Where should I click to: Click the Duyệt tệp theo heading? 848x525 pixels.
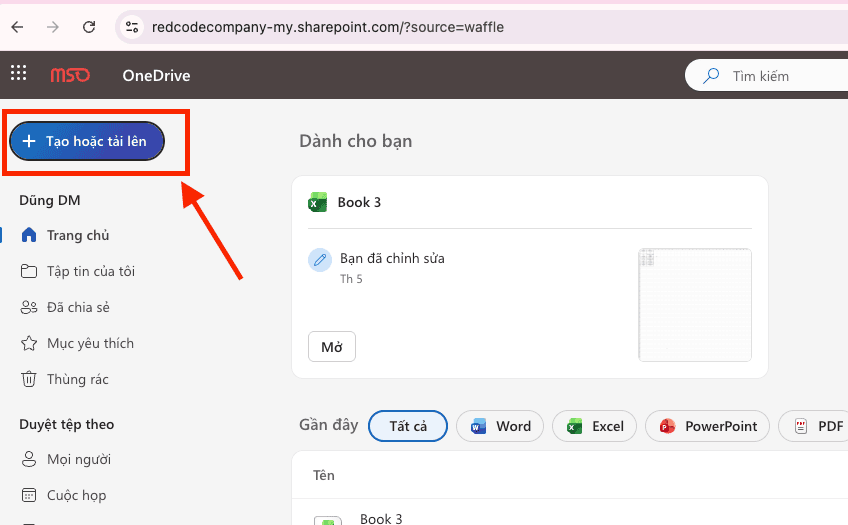67,424
